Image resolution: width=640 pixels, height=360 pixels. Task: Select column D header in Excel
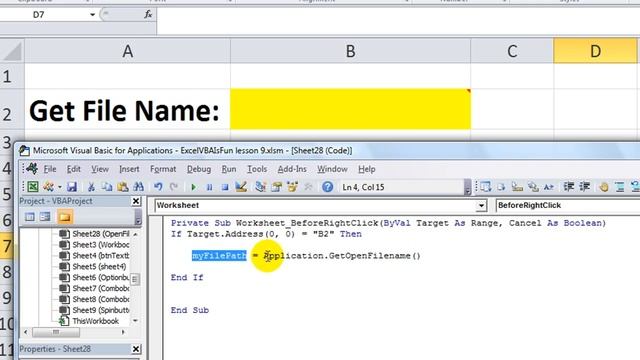tap(595, 51)
